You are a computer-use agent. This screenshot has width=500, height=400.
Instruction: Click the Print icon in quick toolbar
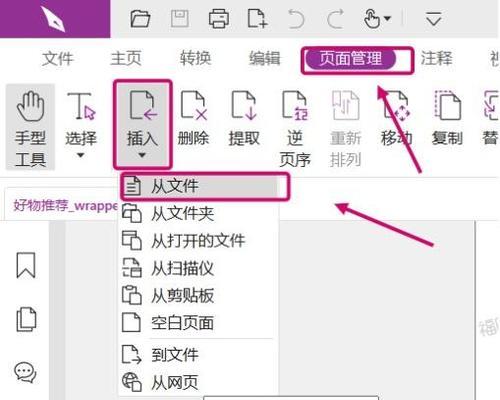tap(219, 18)
